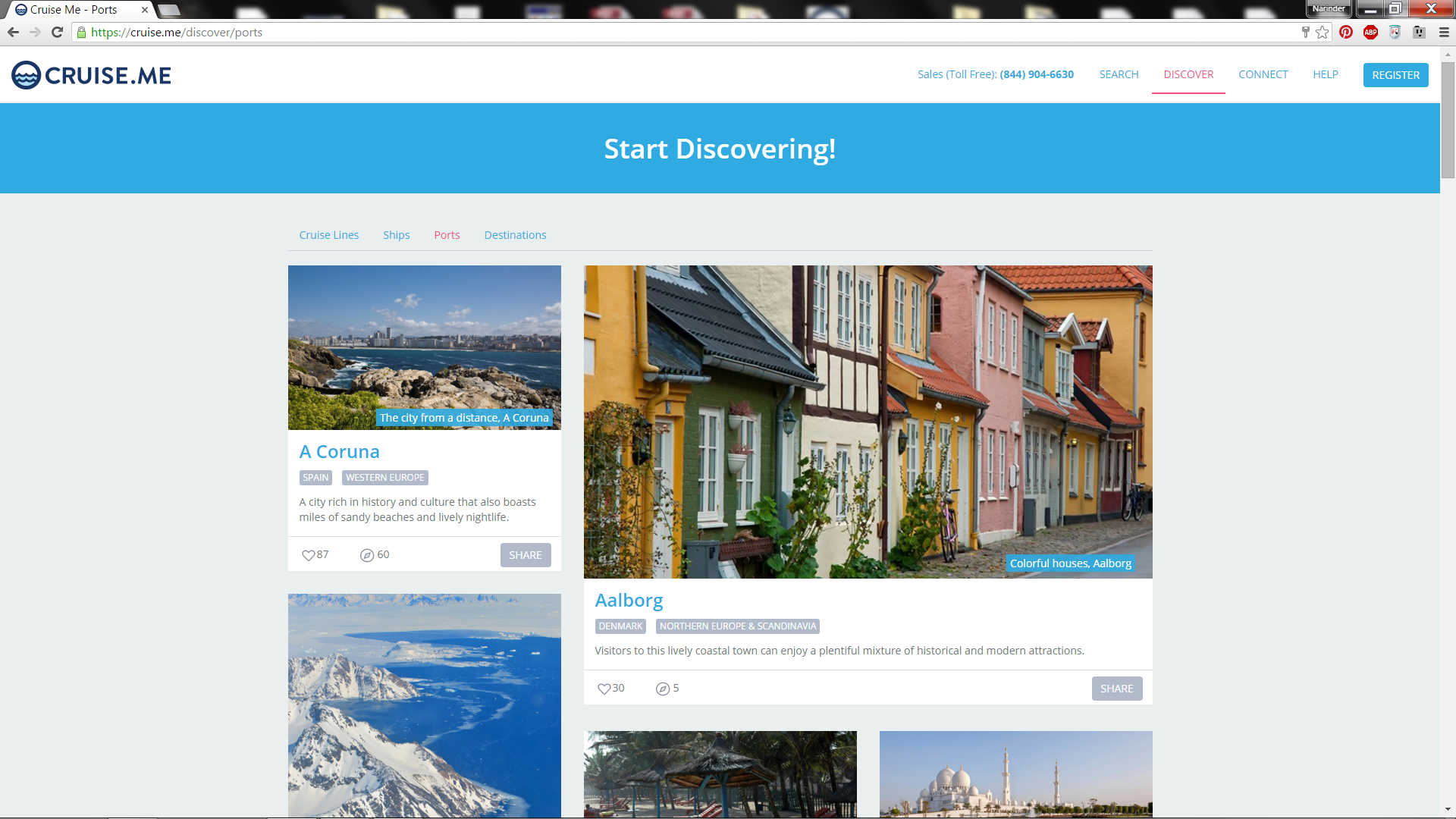Open the HELP menu

coord(1325,74)
